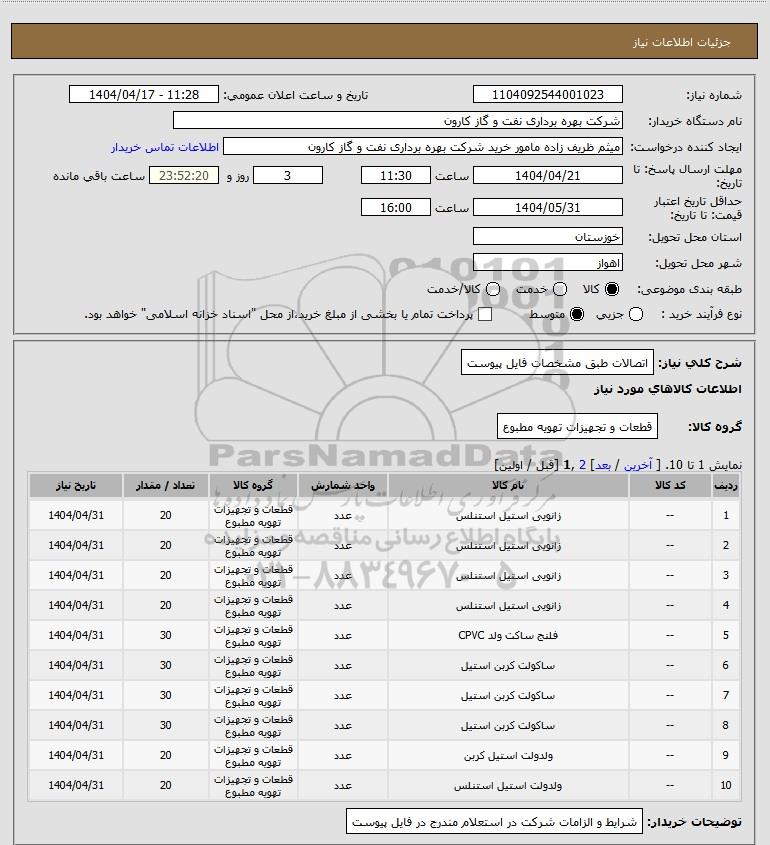Click the goods group field قطعات و تجهیزات تهویه مطبوع
Image resolution: width=770 pixels, height=845 pixels.
pos(577,427)
